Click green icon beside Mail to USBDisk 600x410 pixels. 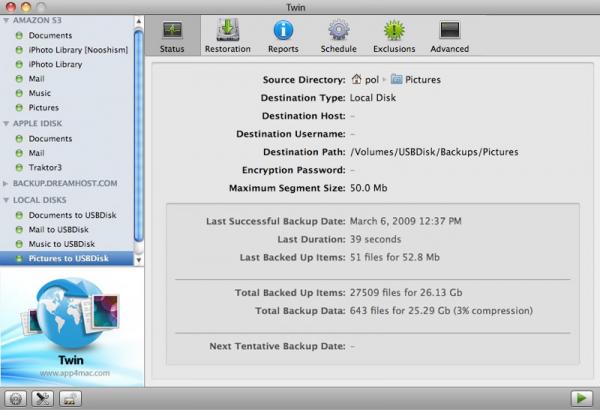pos(19,230)
